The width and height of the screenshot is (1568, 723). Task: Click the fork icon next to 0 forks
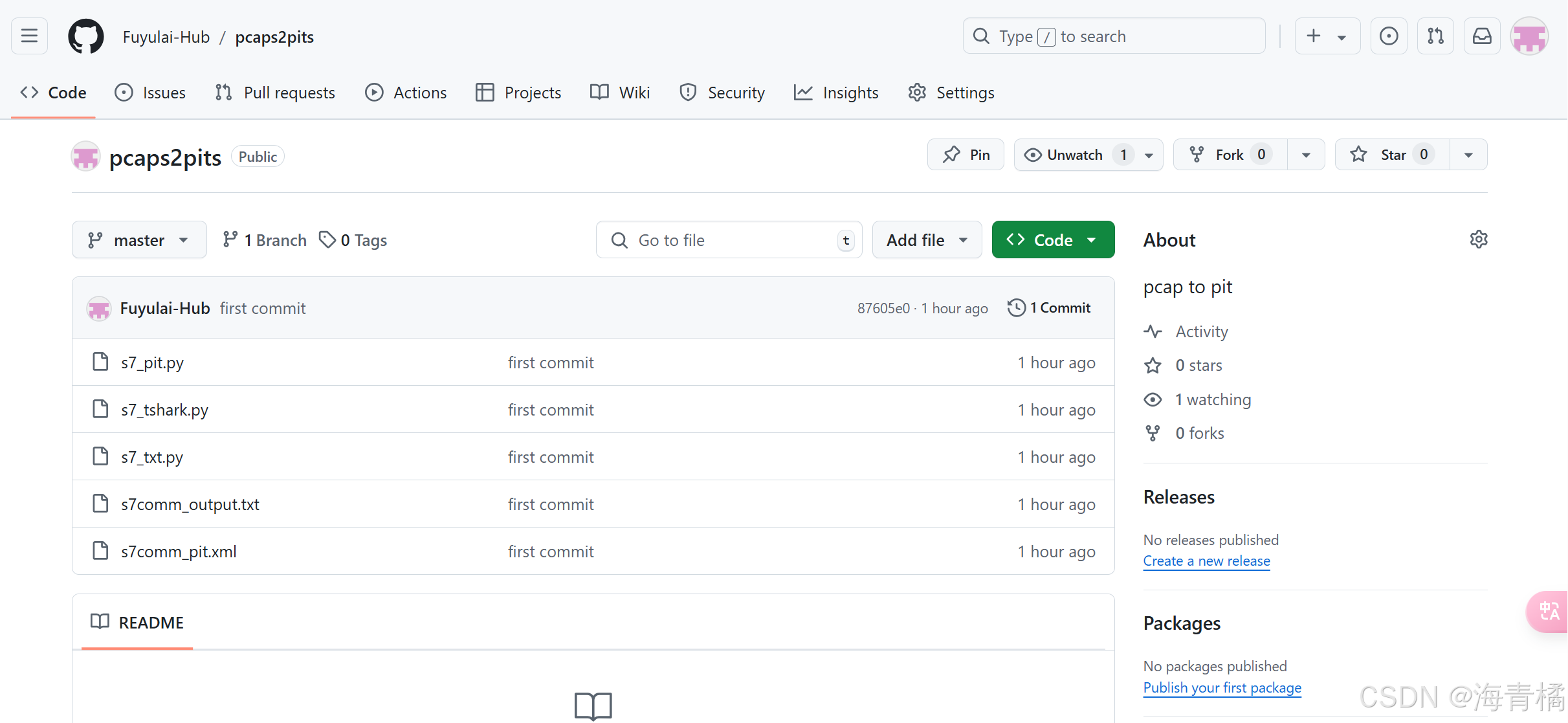pyautogui.click(x=1153, y=433)
